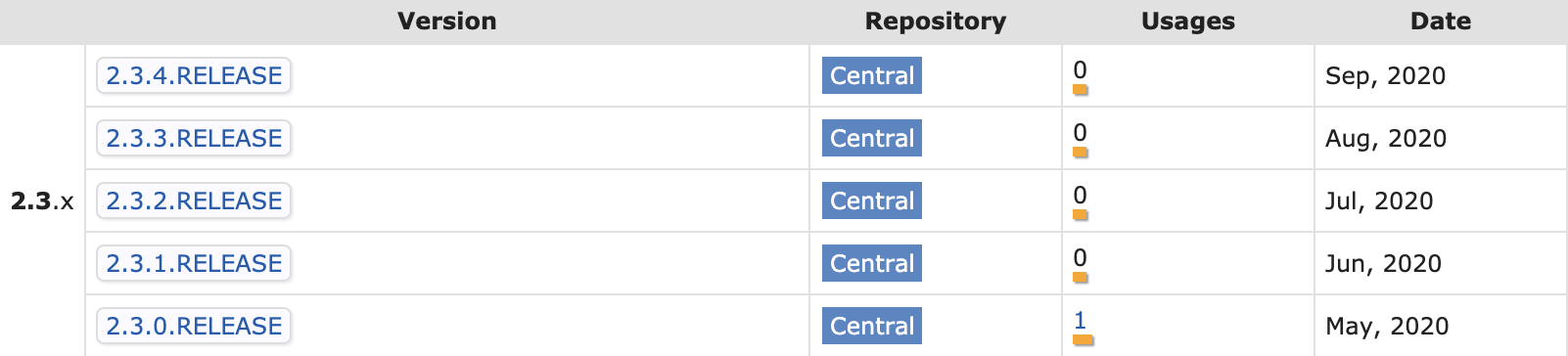The image size is (1568, 356).
Task: Click Central badge for 2.3.4.RELEASE
Action: point(872,75)
